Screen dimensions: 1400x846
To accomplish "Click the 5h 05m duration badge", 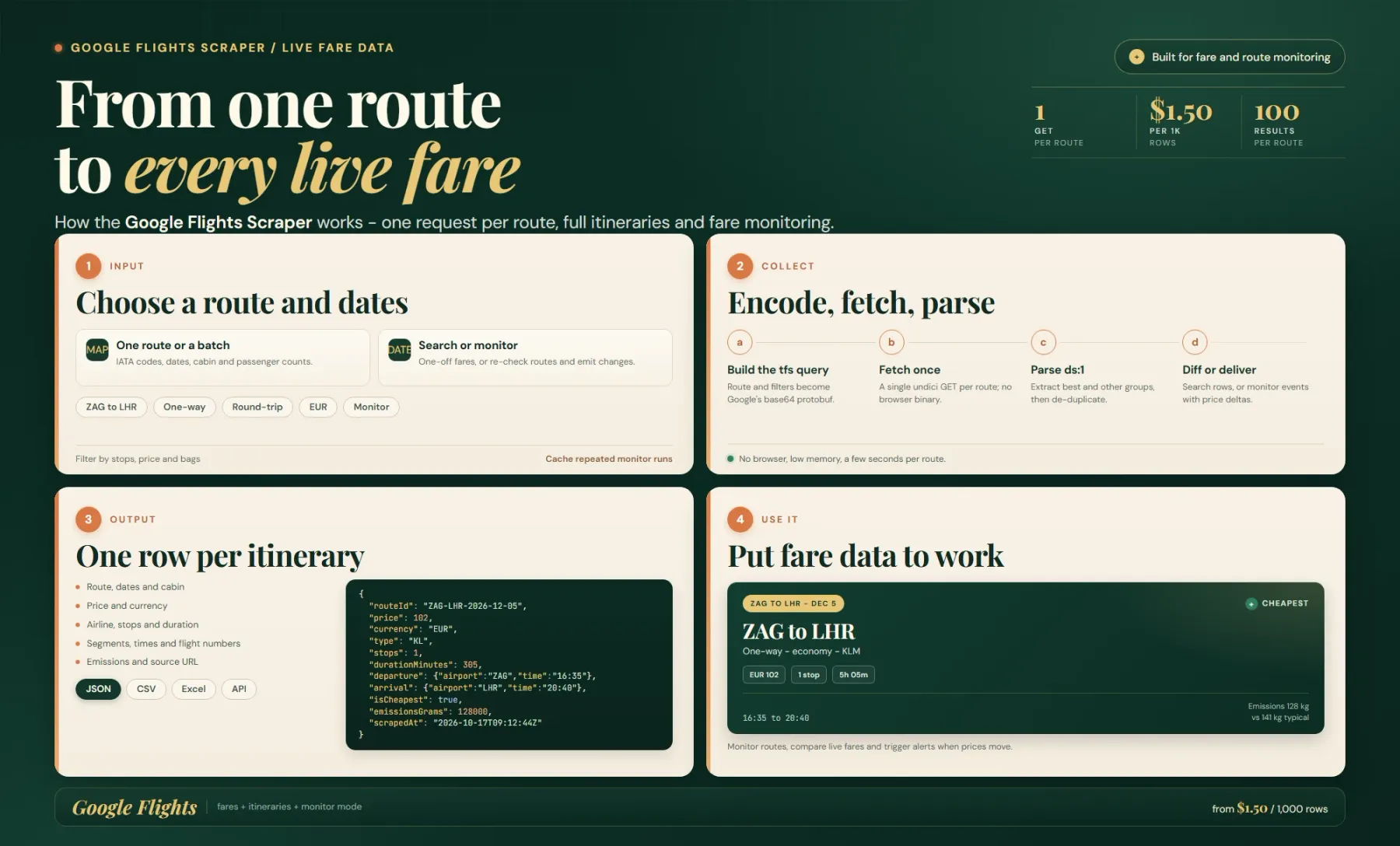I will 853,675.
